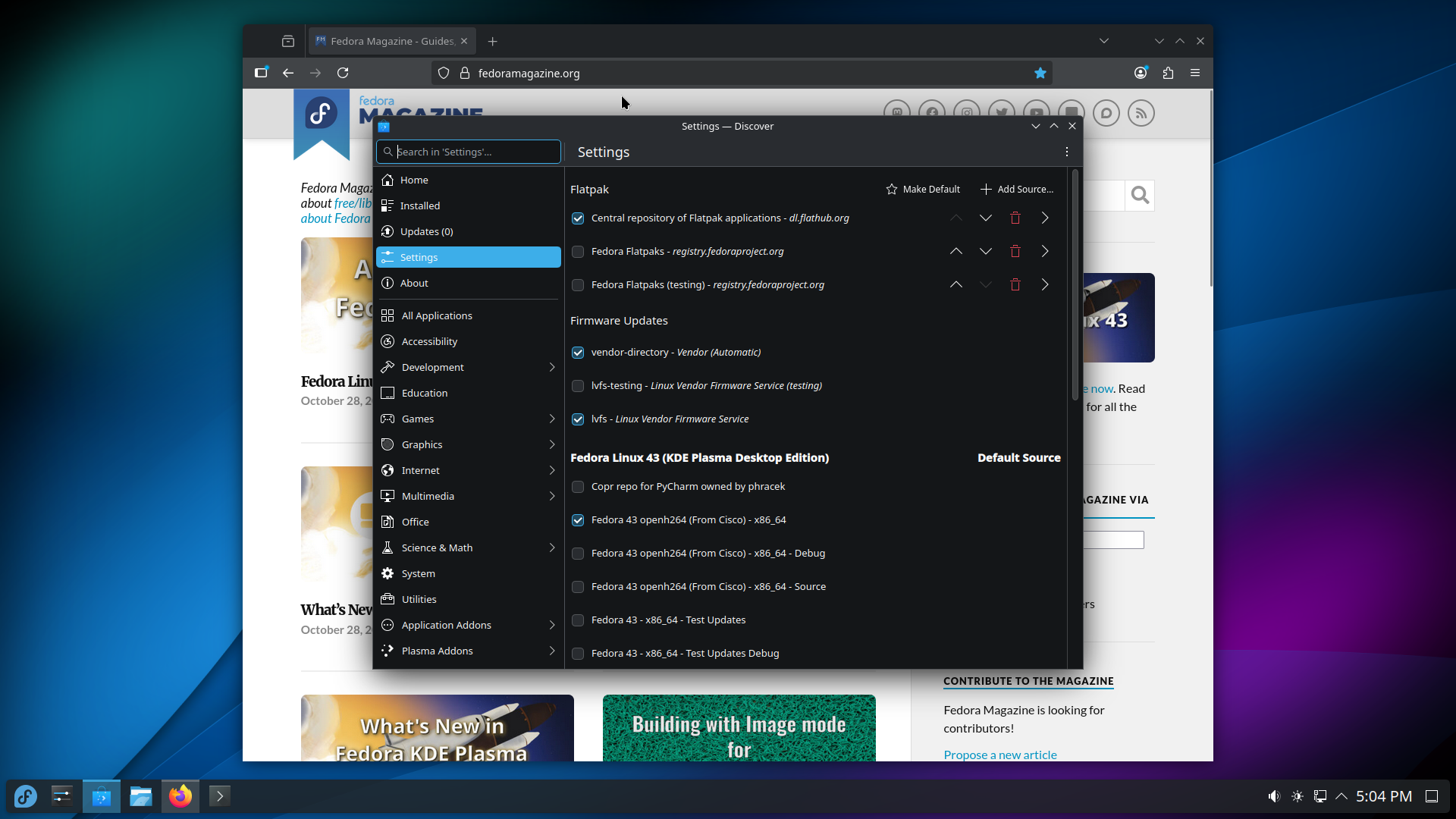
Task: Open Fedora application launcher in taskbar
Action: [x=26, y=796]
